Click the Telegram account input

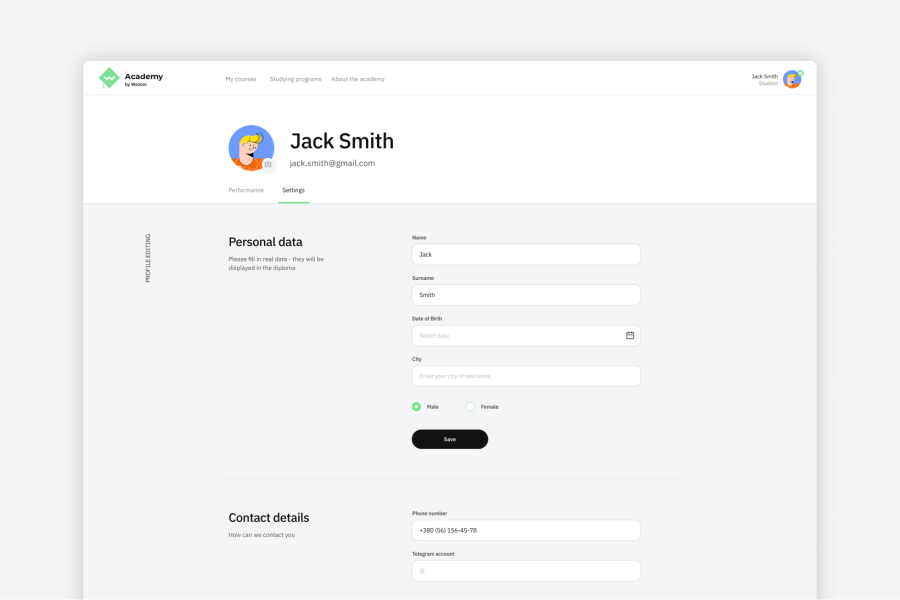[526, 571]
